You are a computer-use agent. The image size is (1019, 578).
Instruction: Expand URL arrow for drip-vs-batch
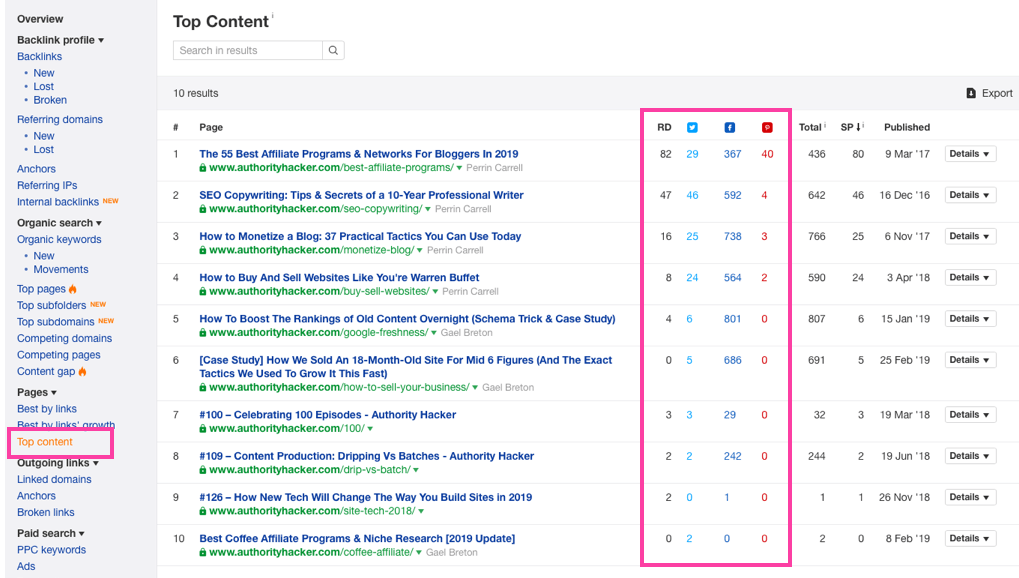416,470
